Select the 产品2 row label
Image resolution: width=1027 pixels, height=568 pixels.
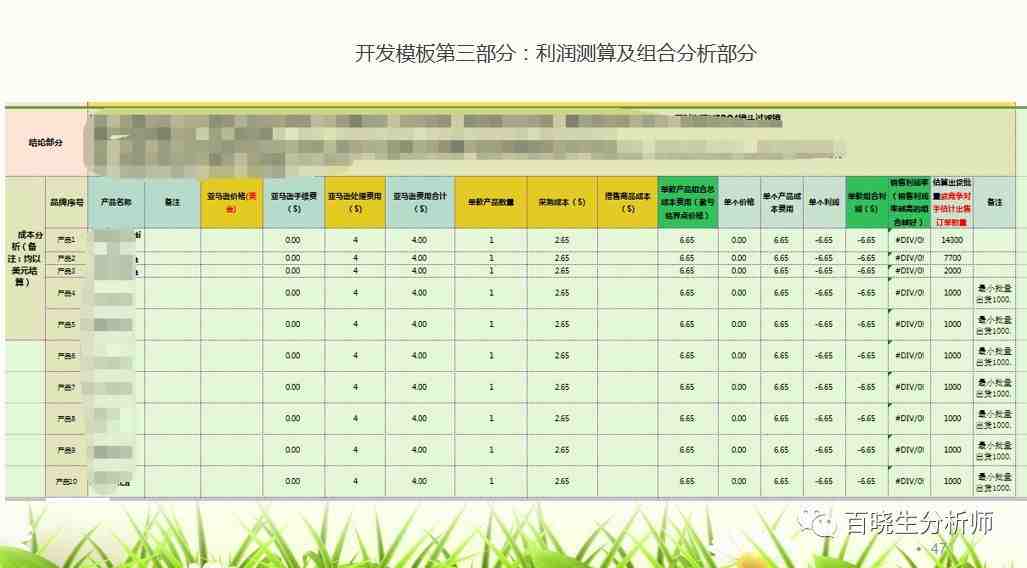pyautogui.click(x=67, y=259)
